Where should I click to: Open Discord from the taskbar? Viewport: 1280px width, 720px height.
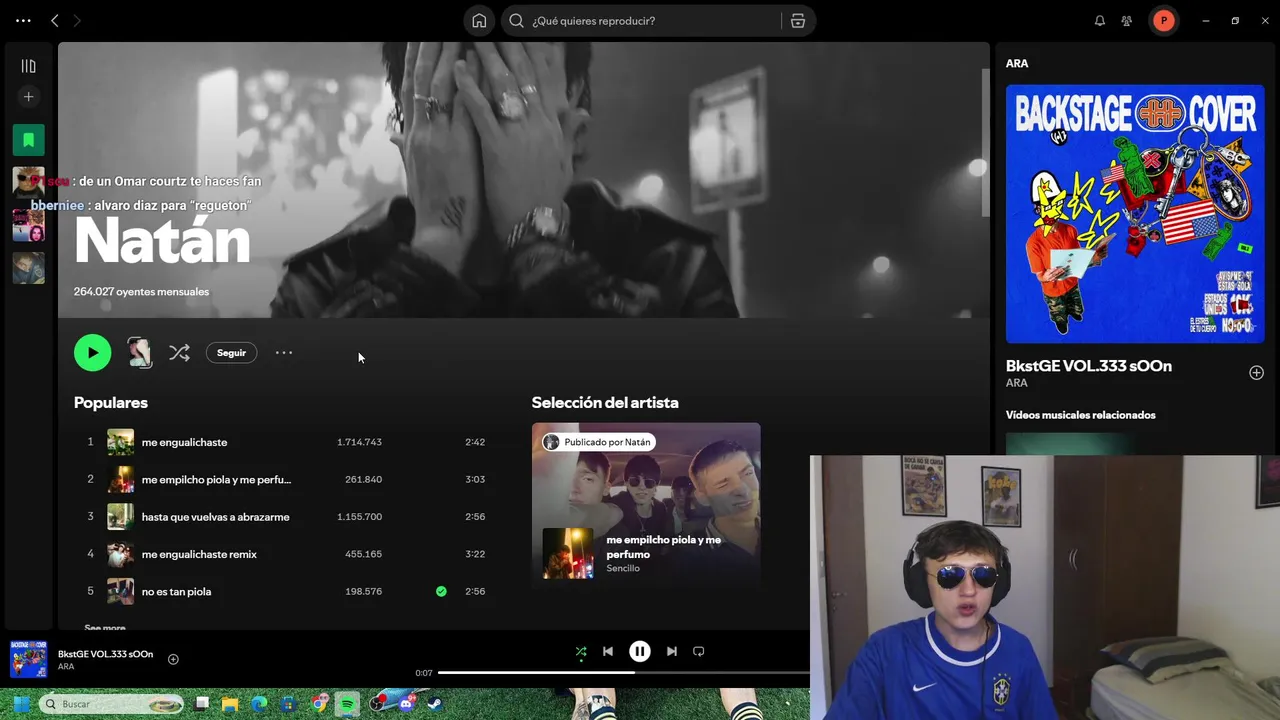coord(406,704)
